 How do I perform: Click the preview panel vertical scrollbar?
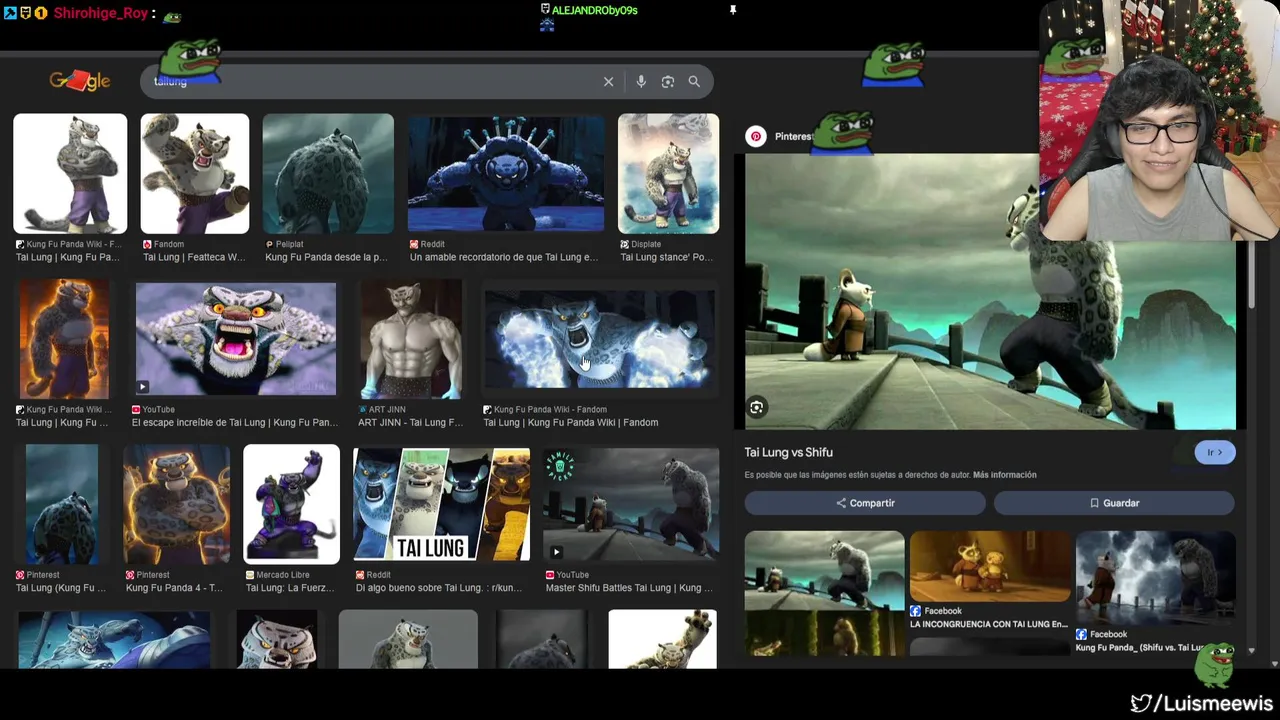pyautogui.click(x=1251, y=275)
